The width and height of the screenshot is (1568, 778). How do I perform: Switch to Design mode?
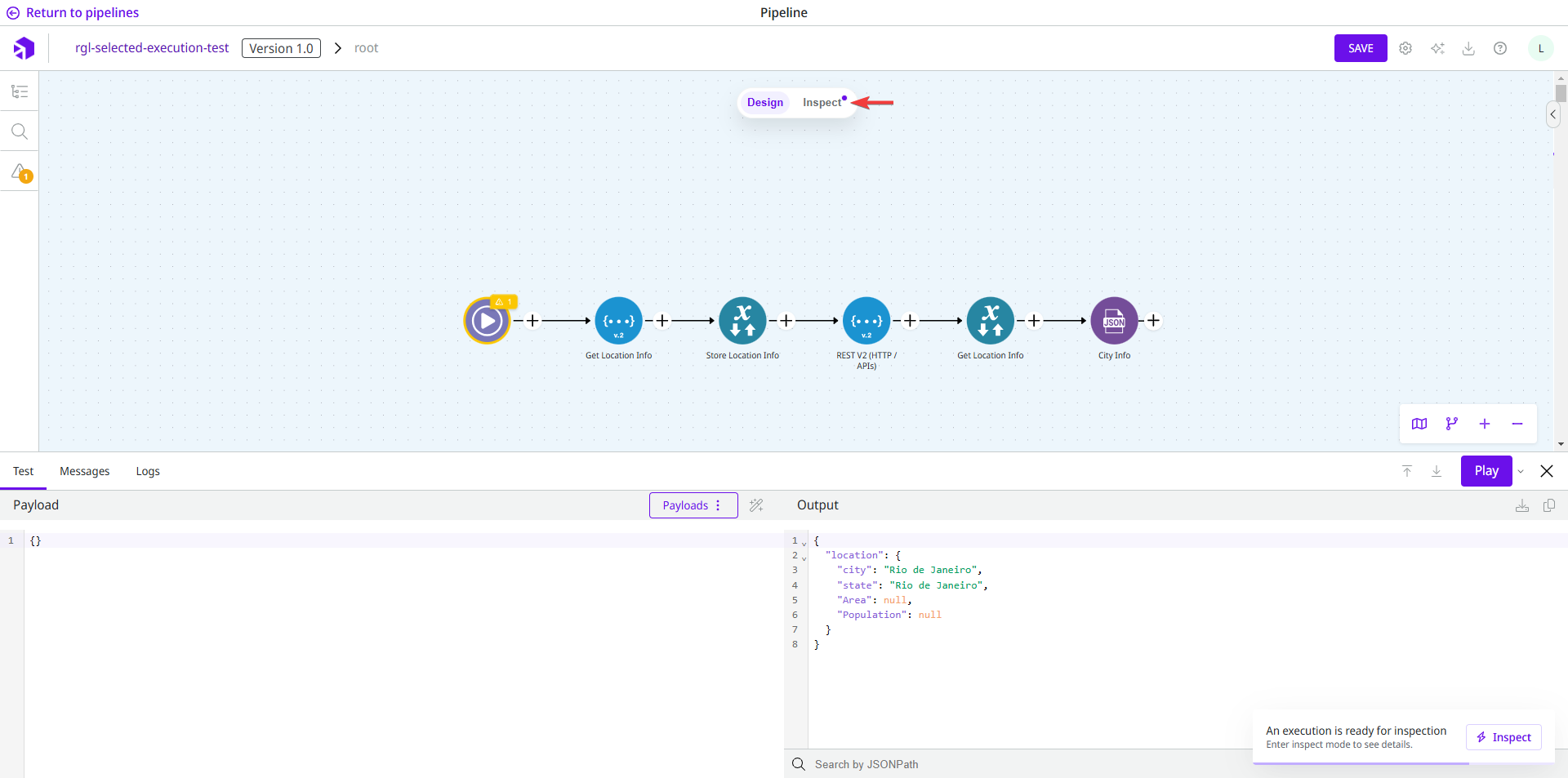coord(765,102)
